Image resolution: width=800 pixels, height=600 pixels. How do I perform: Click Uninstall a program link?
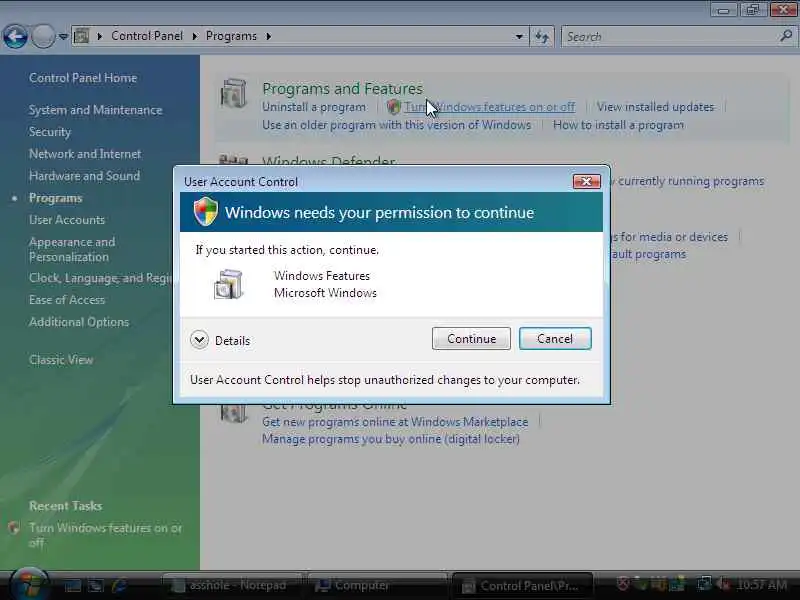(x=314, y=107)
